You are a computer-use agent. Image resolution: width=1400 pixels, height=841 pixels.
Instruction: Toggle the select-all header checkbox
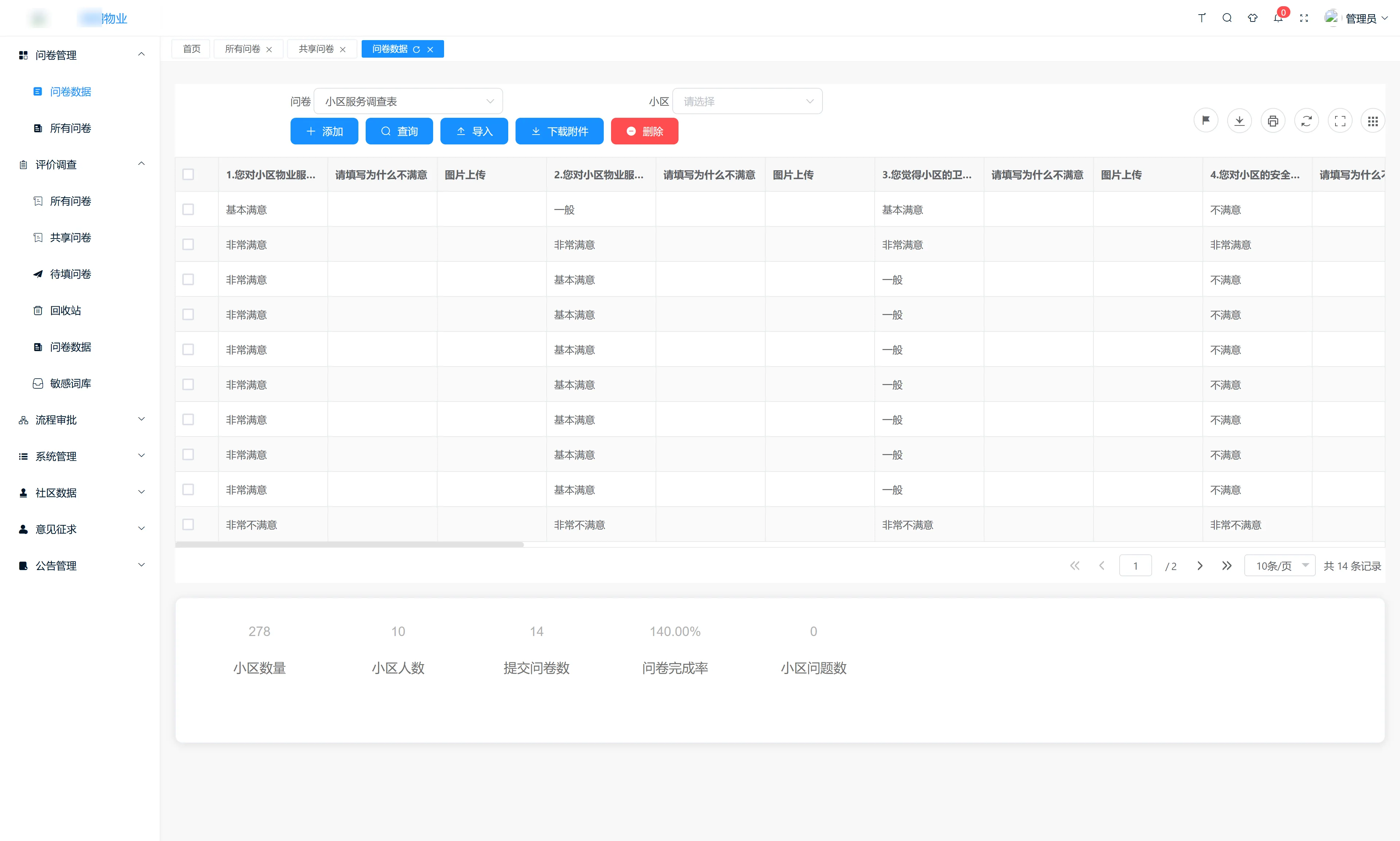[x=188, y=175]
